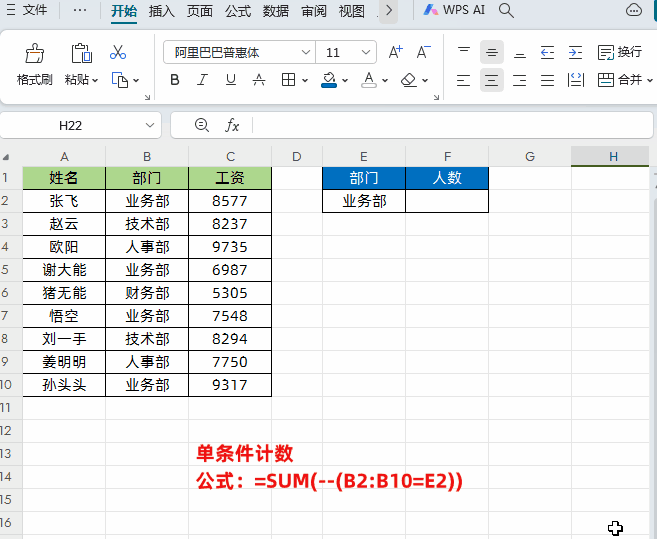Expand the font color dropdown arrow

(385, 80)
